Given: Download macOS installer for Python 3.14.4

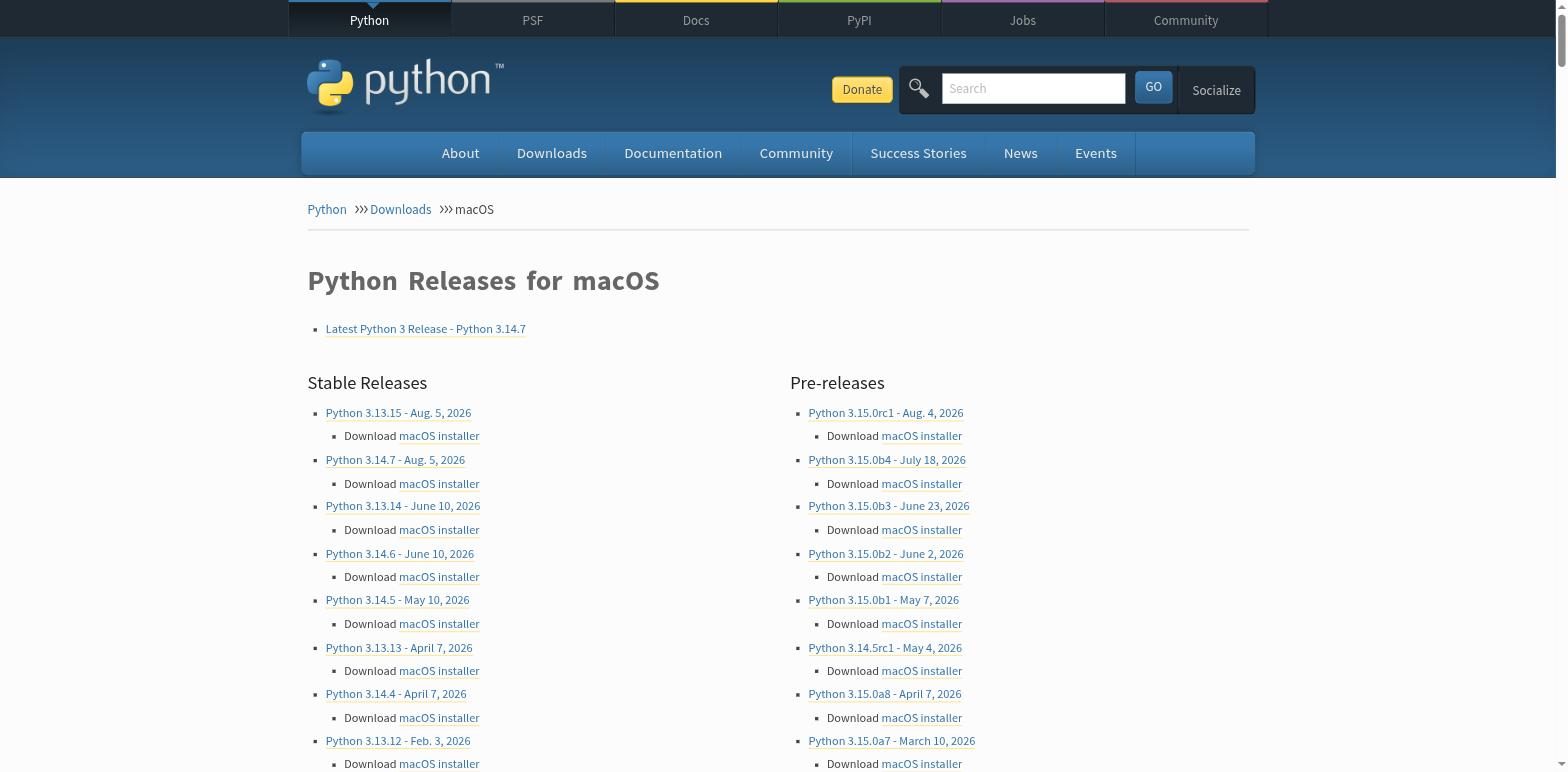Looking at the screenshot, I should (x=439, y=718).
